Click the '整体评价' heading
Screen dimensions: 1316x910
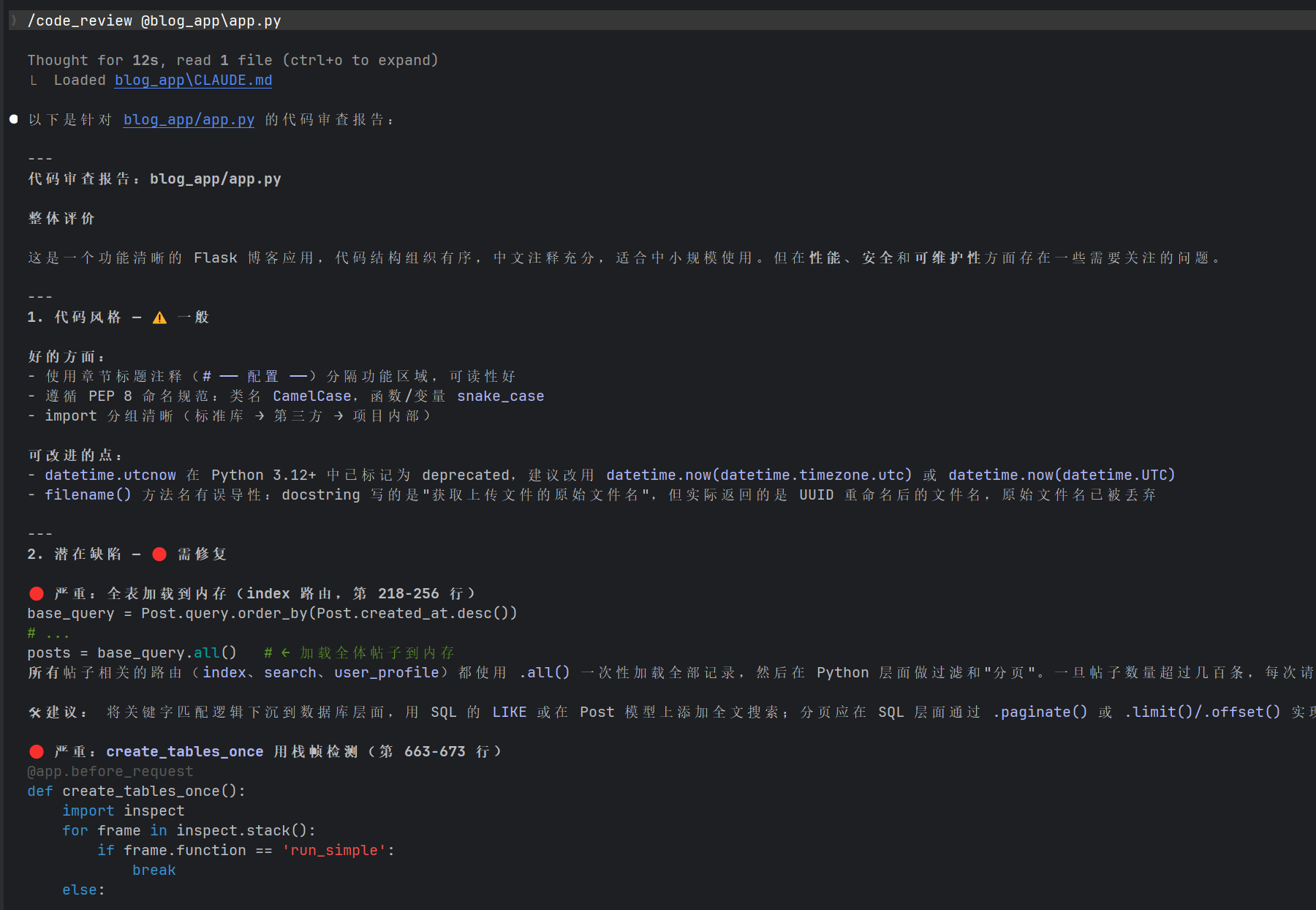pyautogui.click(x=61, y=219)
